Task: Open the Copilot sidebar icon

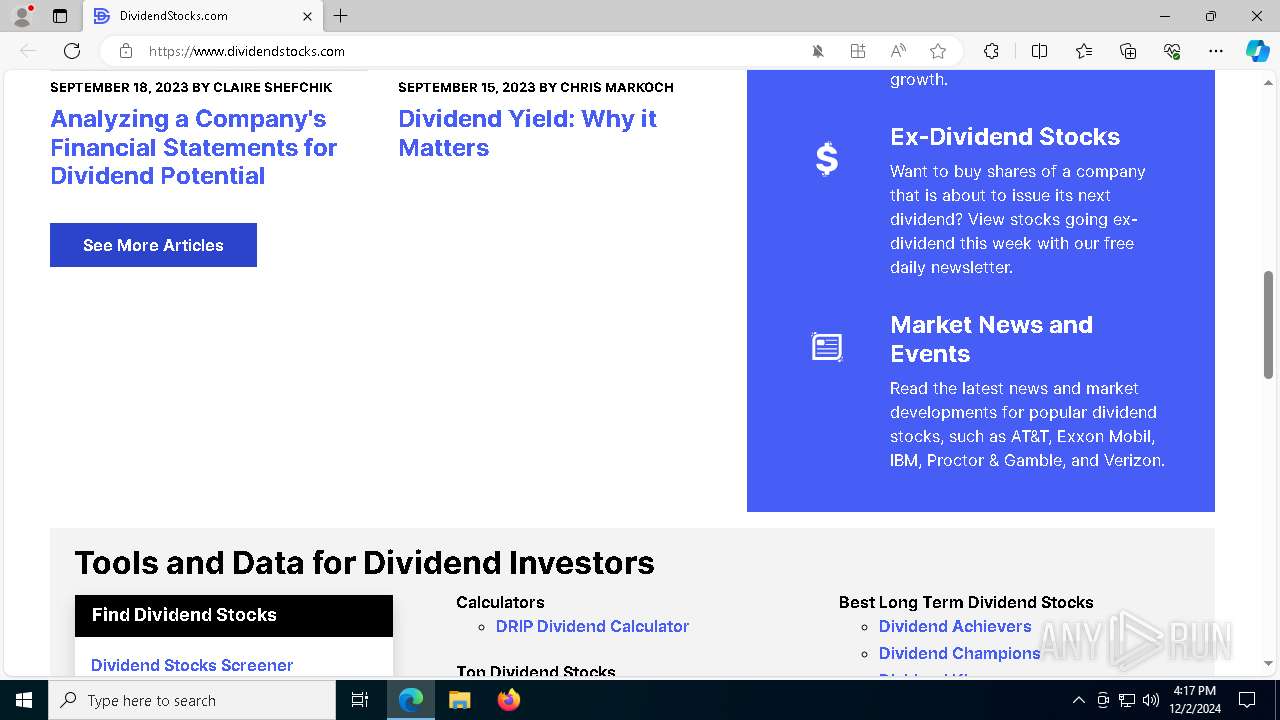Action: click(1257, 51)
